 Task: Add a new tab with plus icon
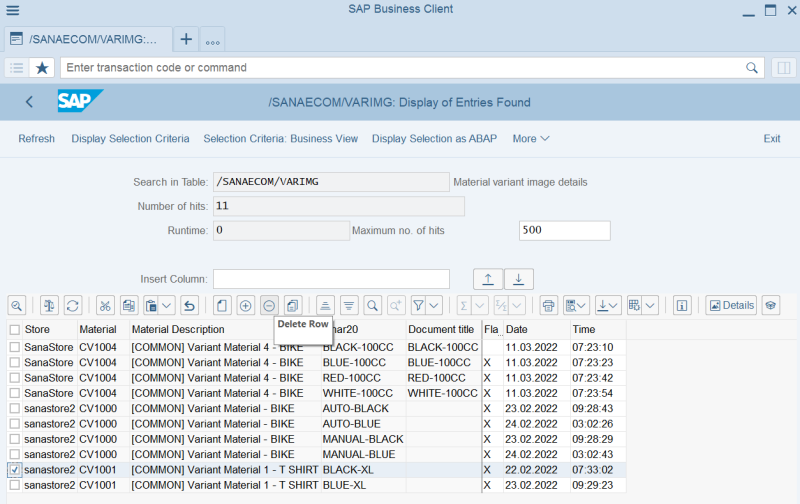pyautogui.click(x=186, y=39)
